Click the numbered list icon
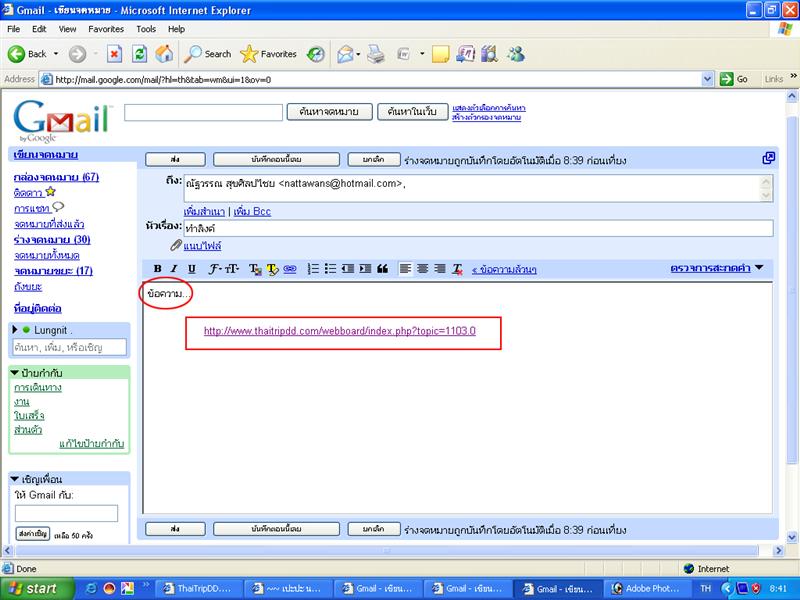800x600 pixels. [x=313, y=269]
